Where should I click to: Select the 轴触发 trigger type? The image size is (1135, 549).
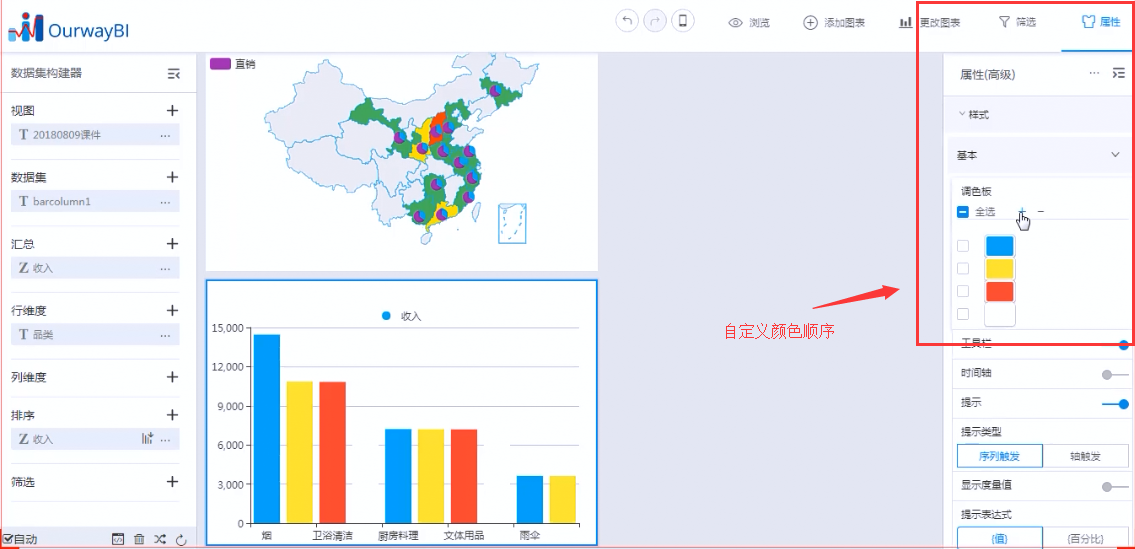pyautogui.click(x=1085, y=456)
